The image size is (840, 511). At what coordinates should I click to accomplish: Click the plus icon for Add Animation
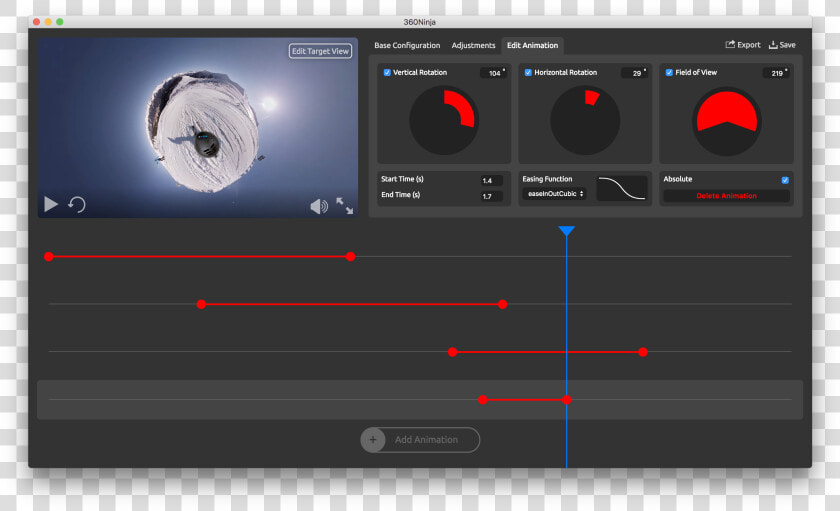[x=373, y=440]
